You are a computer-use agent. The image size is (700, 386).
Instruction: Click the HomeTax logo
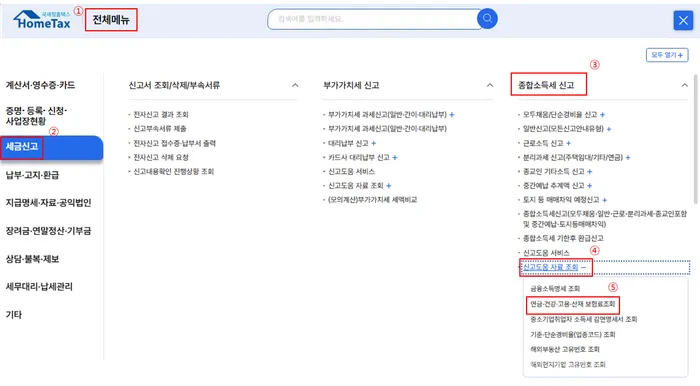(42, 20)
